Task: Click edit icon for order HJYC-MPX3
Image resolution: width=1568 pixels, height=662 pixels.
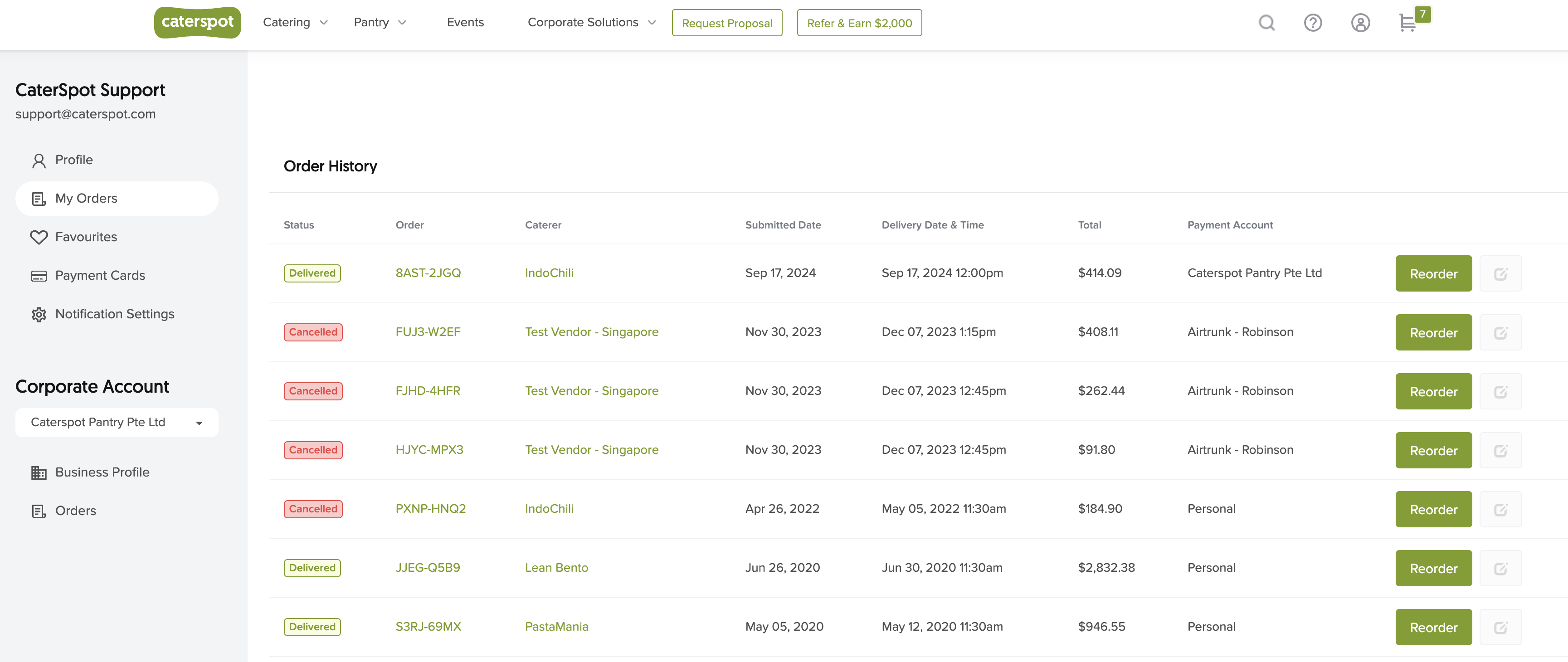Action: (1500, 450)
